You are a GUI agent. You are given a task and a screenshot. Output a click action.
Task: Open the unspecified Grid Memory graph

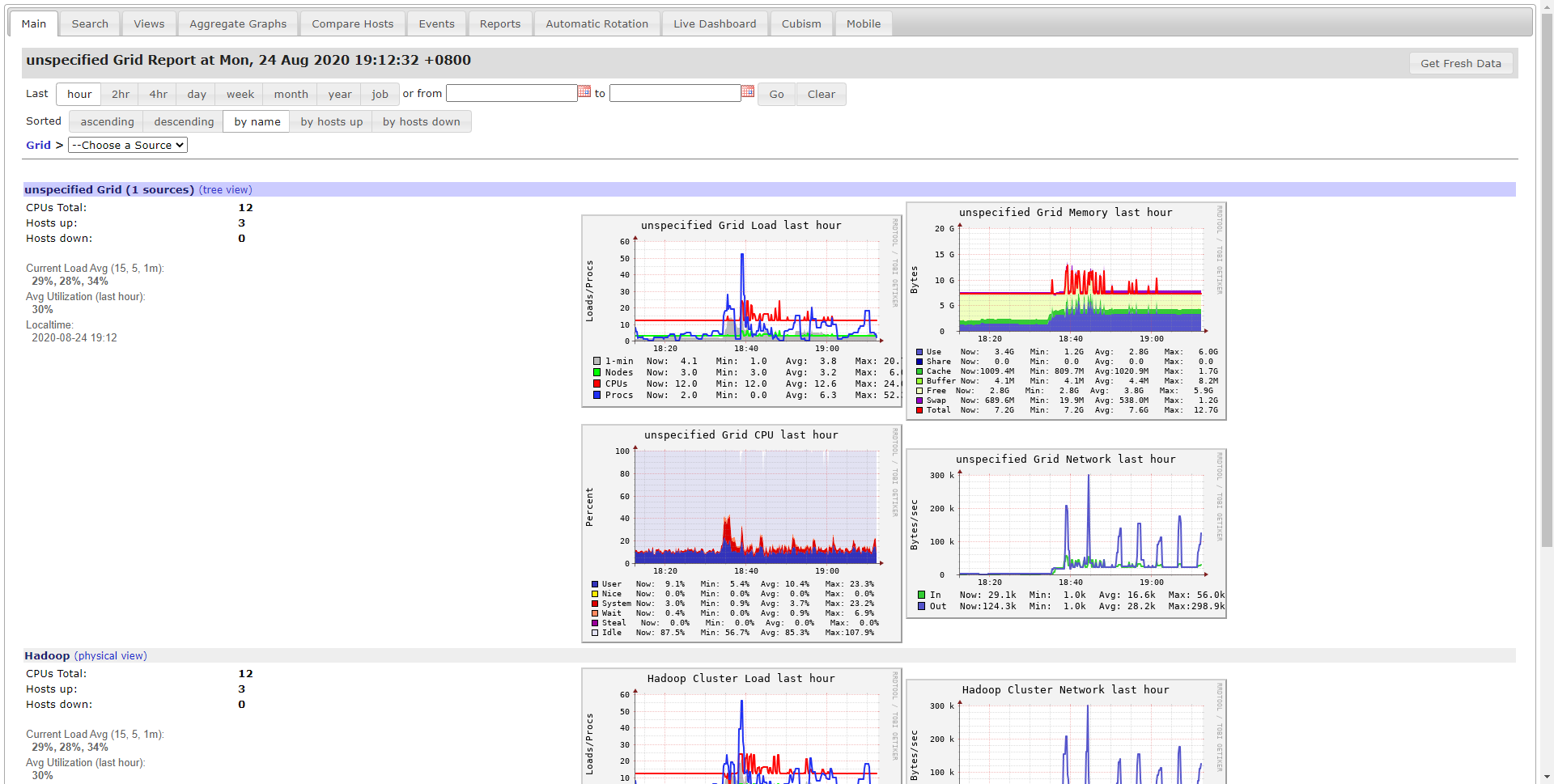point(1066,311)
